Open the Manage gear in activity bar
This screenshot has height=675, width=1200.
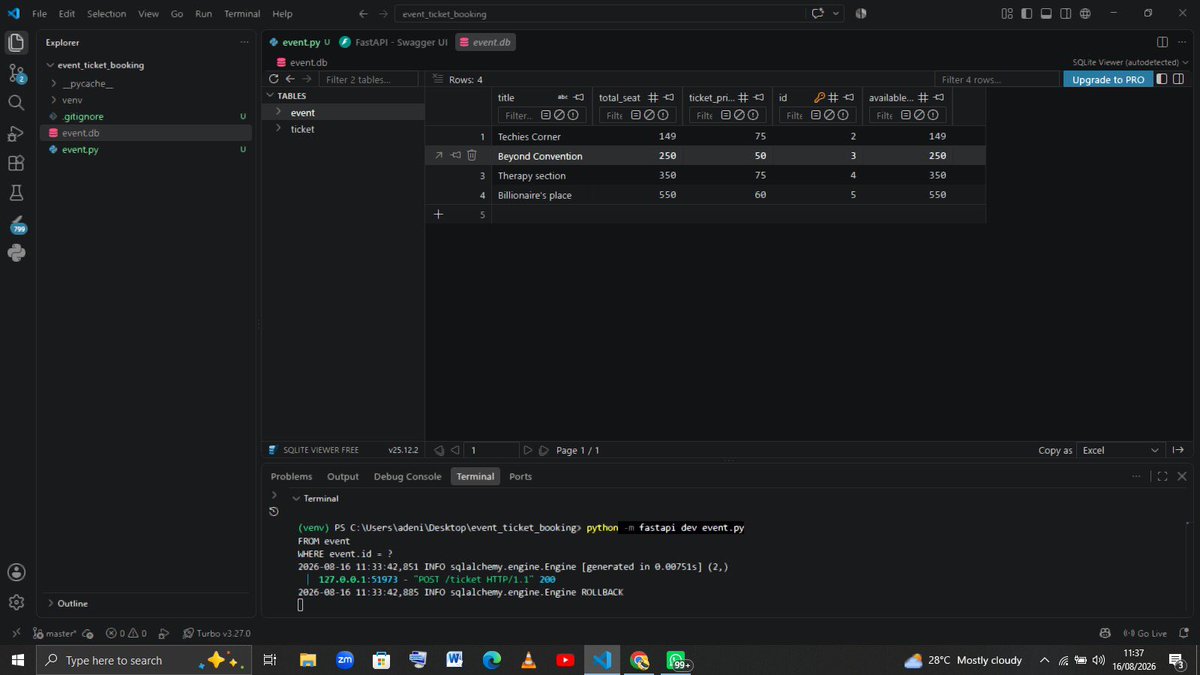point(16,602)
